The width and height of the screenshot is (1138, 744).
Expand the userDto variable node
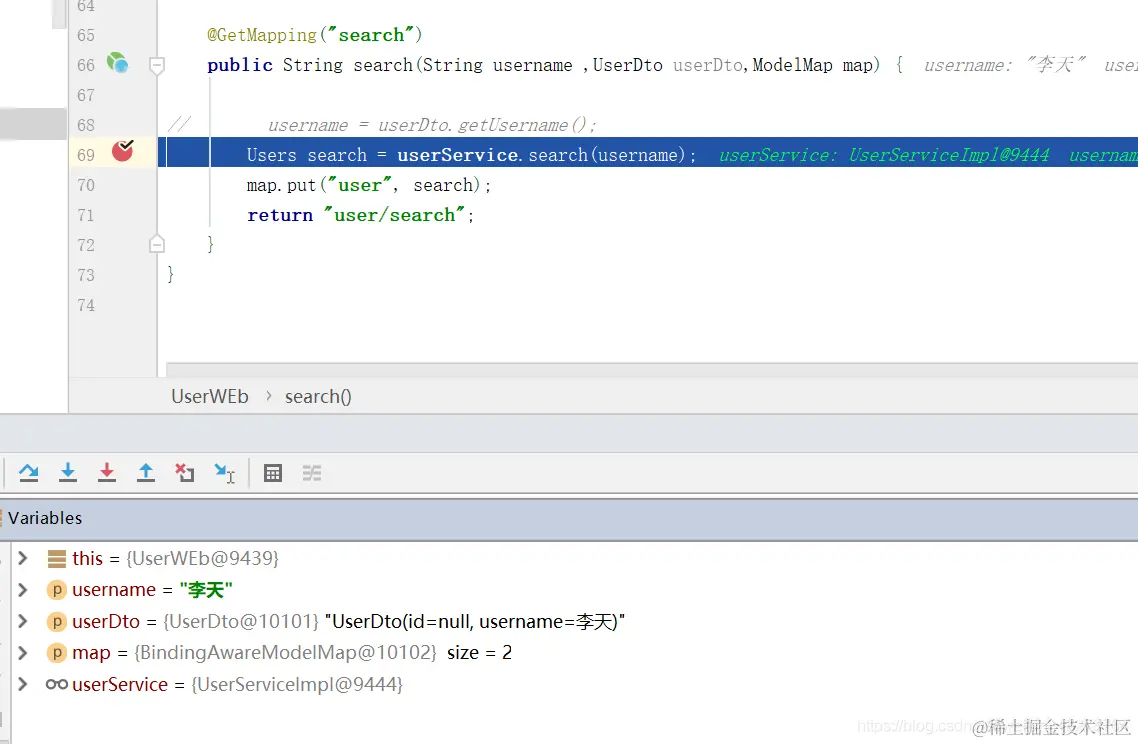point(22,621)
